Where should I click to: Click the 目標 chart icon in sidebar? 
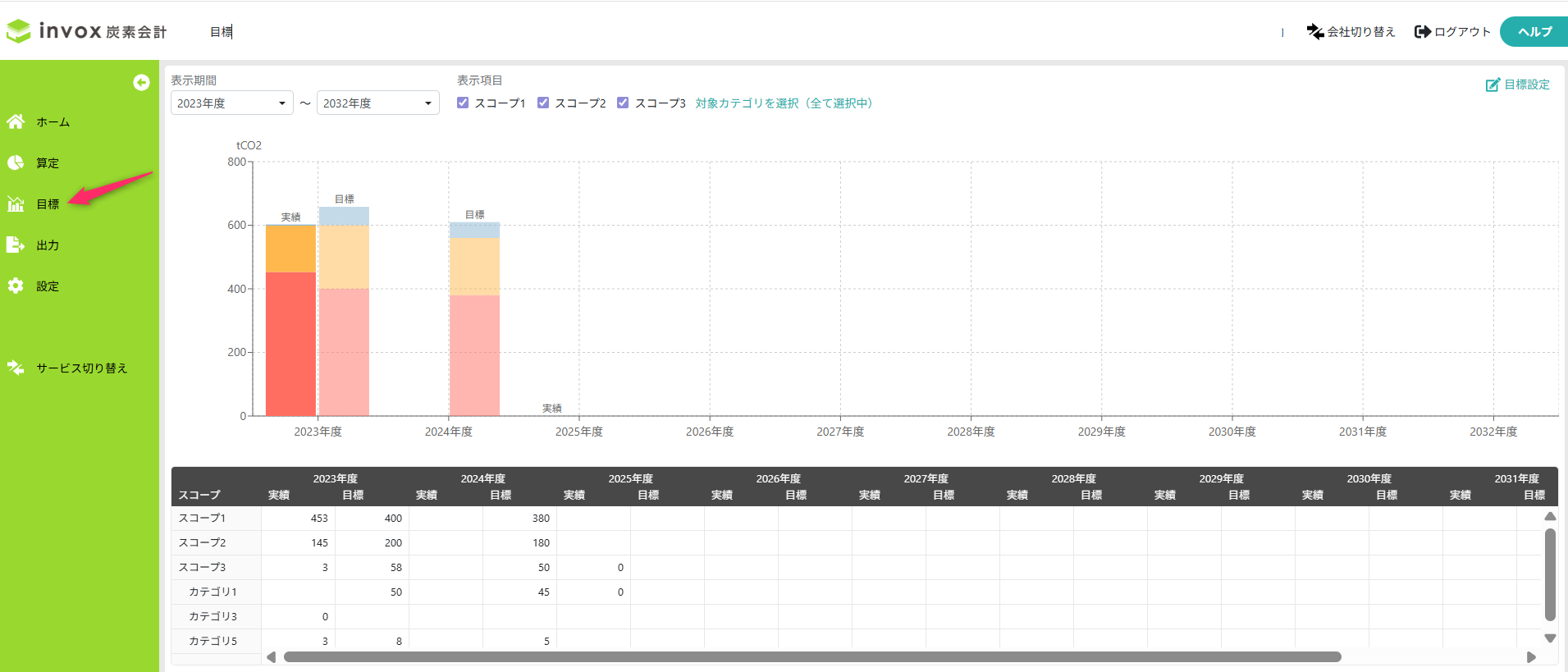tap(16, 203)
